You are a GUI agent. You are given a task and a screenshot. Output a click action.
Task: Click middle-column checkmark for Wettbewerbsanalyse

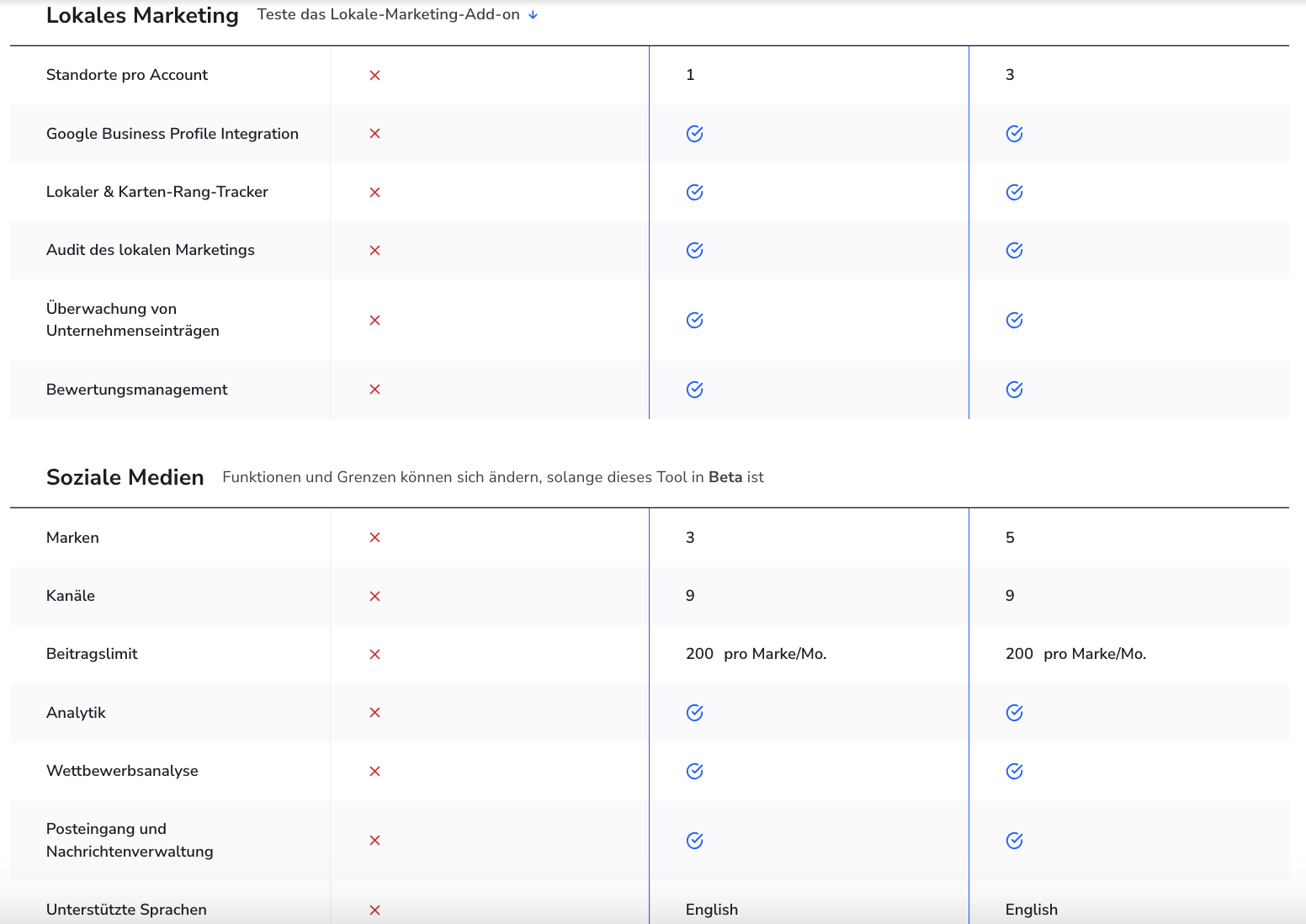[x=695, y=772]
